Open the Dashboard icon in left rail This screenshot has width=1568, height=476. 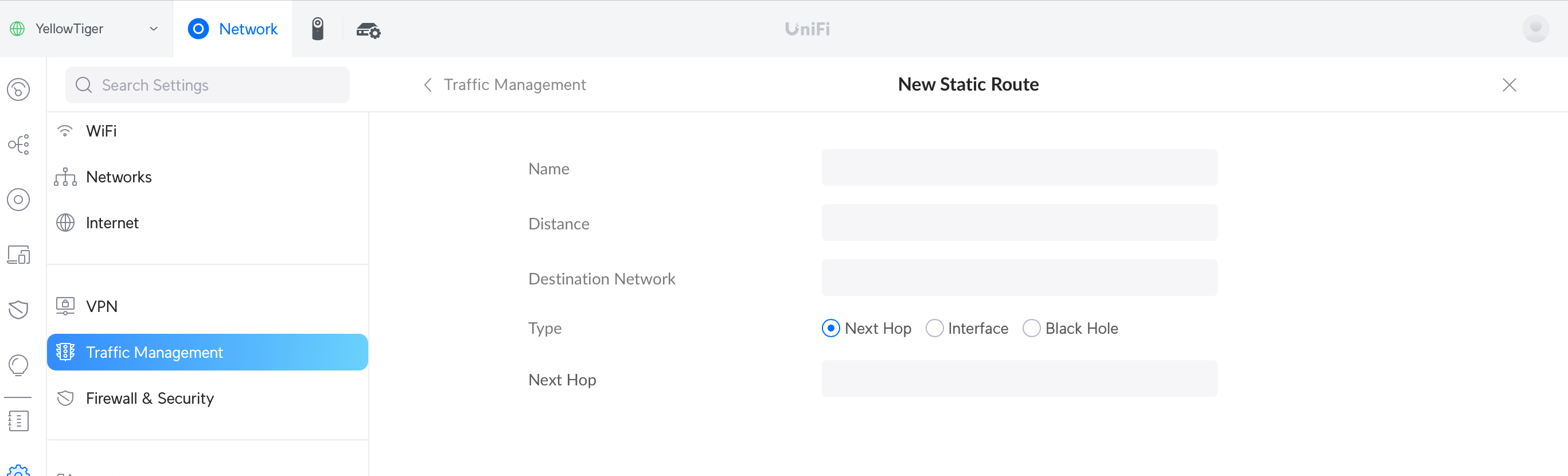click(18, 89)
